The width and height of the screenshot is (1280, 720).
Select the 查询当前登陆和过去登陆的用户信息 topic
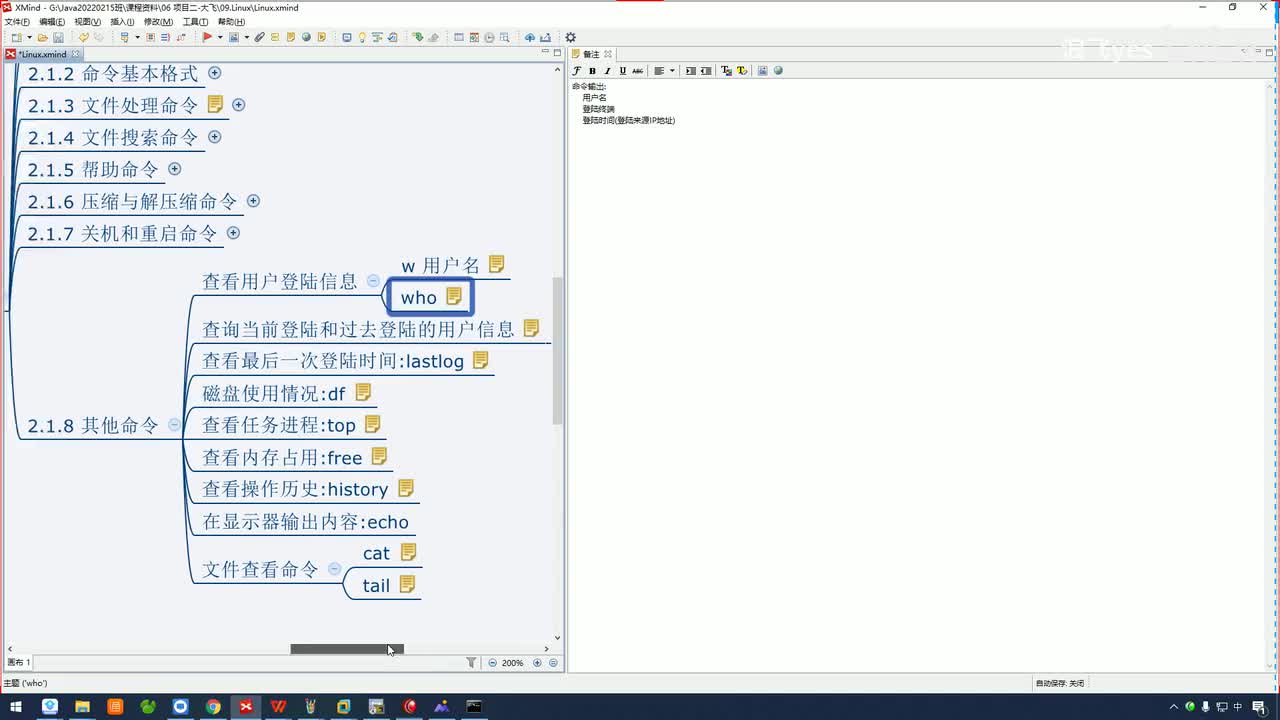point(358,329)
